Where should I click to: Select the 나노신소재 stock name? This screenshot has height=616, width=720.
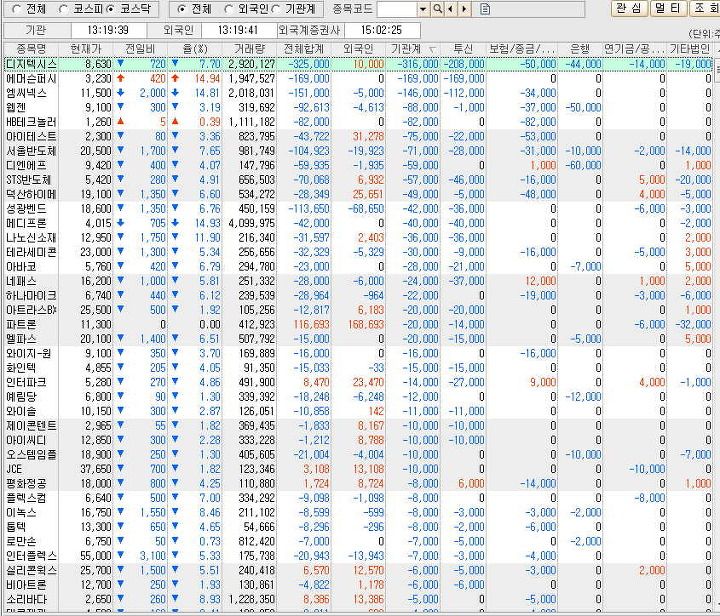31,238
